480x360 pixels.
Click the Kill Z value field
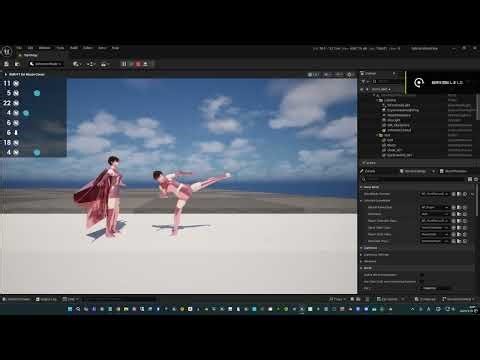(x=435, y=288)
